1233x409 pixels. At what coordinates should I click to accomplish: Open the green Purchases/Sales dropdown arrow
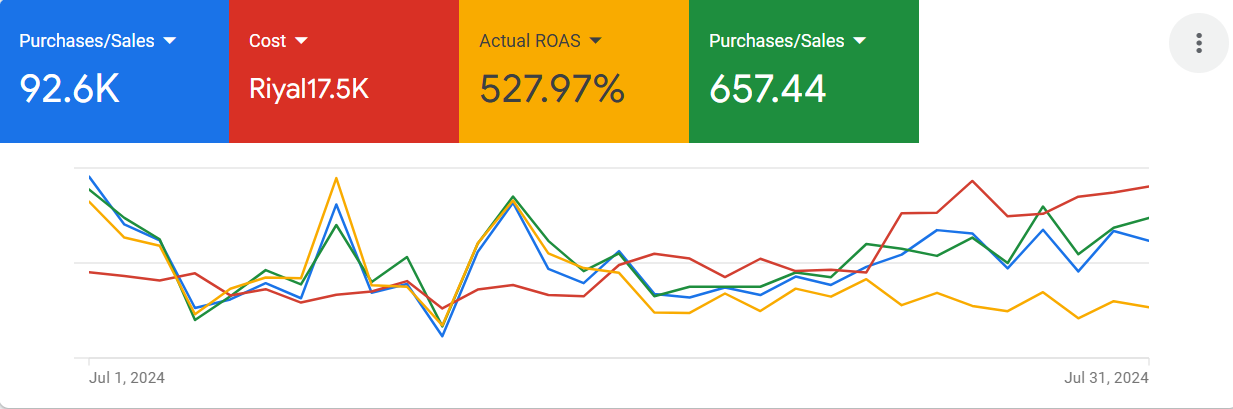[x=859, y=41]
